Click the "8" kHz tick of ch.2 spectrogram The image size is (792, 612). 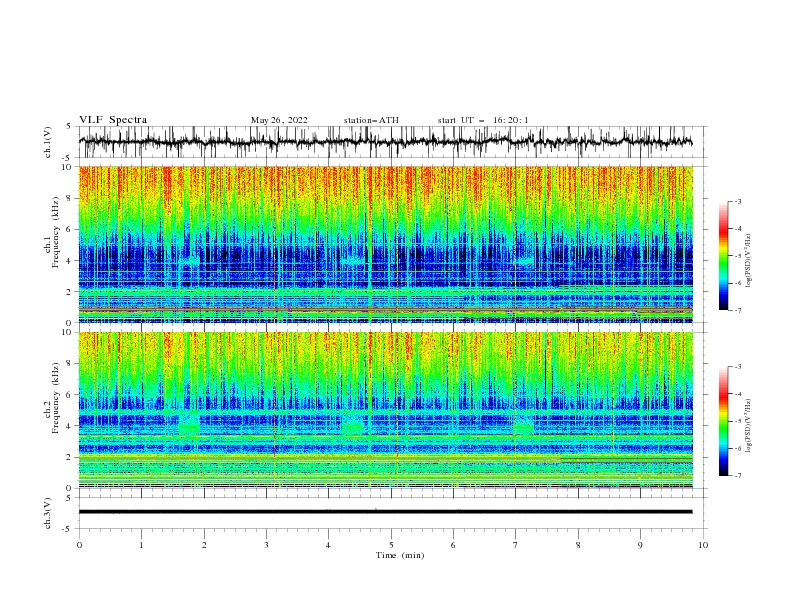coord(69,364)
